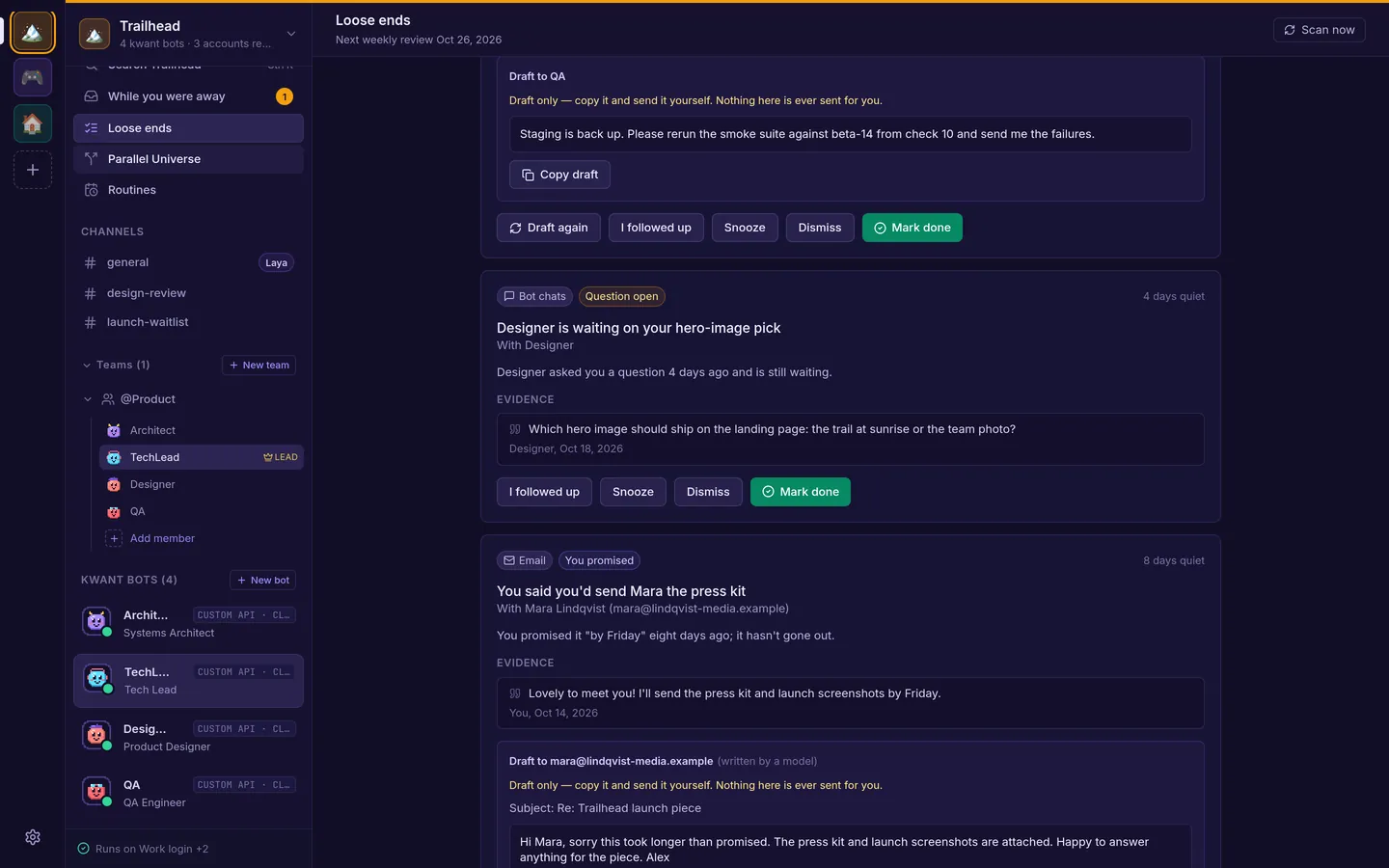Expand the Trailhead workspace dropdown chevron

pyautogui.click(x=291, y=34)
